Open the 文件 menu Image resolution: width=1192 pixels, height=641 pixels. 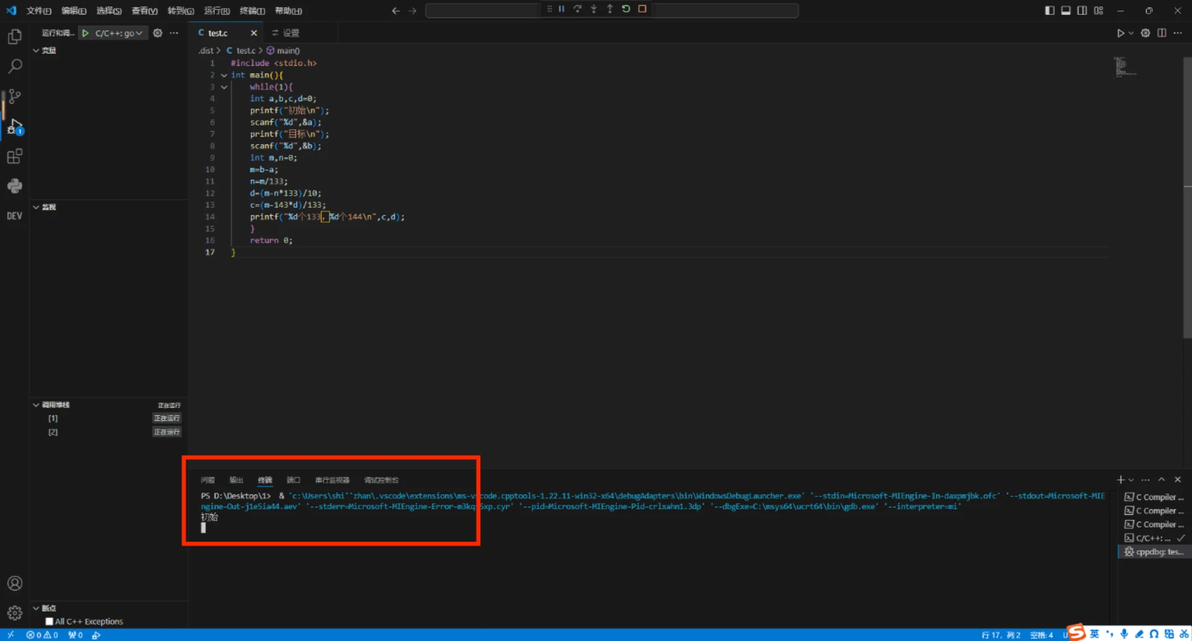click(39, 11)
